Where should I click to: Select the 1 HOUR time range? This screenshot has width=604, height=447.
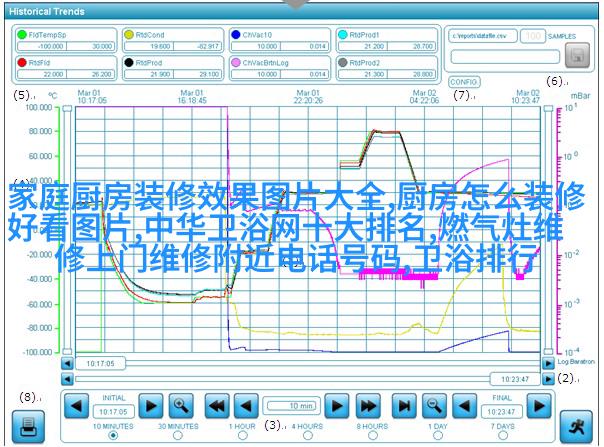[241, 435]
